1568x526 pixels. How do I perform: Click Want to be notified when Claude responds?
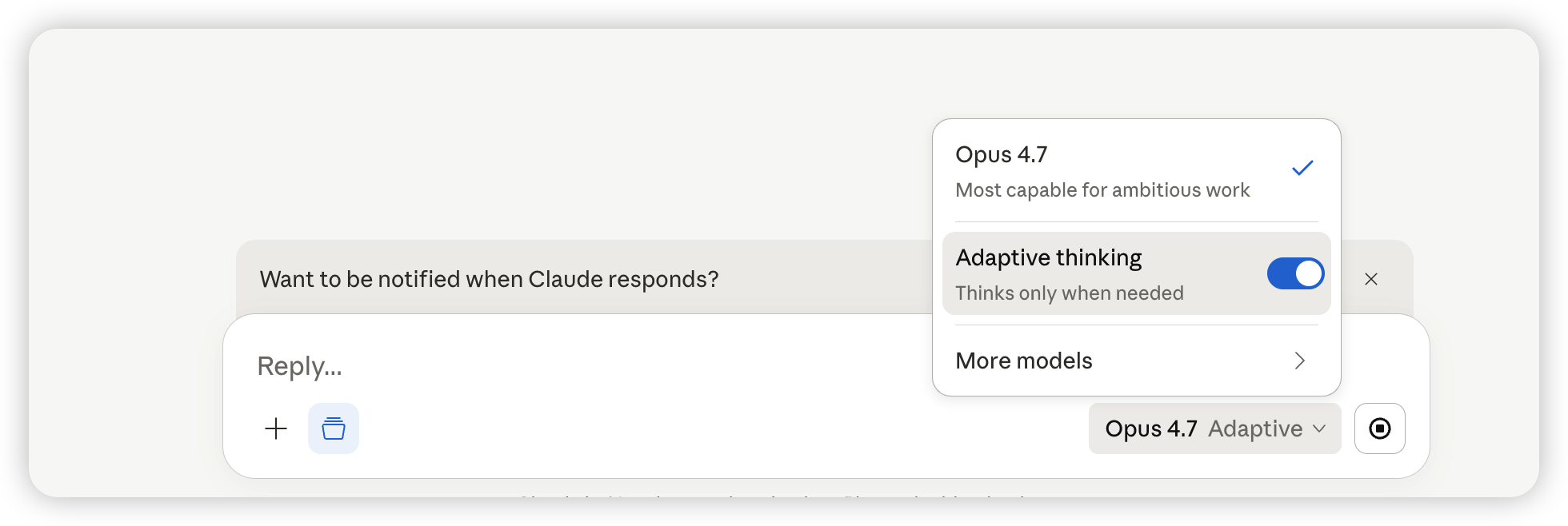(x=489, y=279)
